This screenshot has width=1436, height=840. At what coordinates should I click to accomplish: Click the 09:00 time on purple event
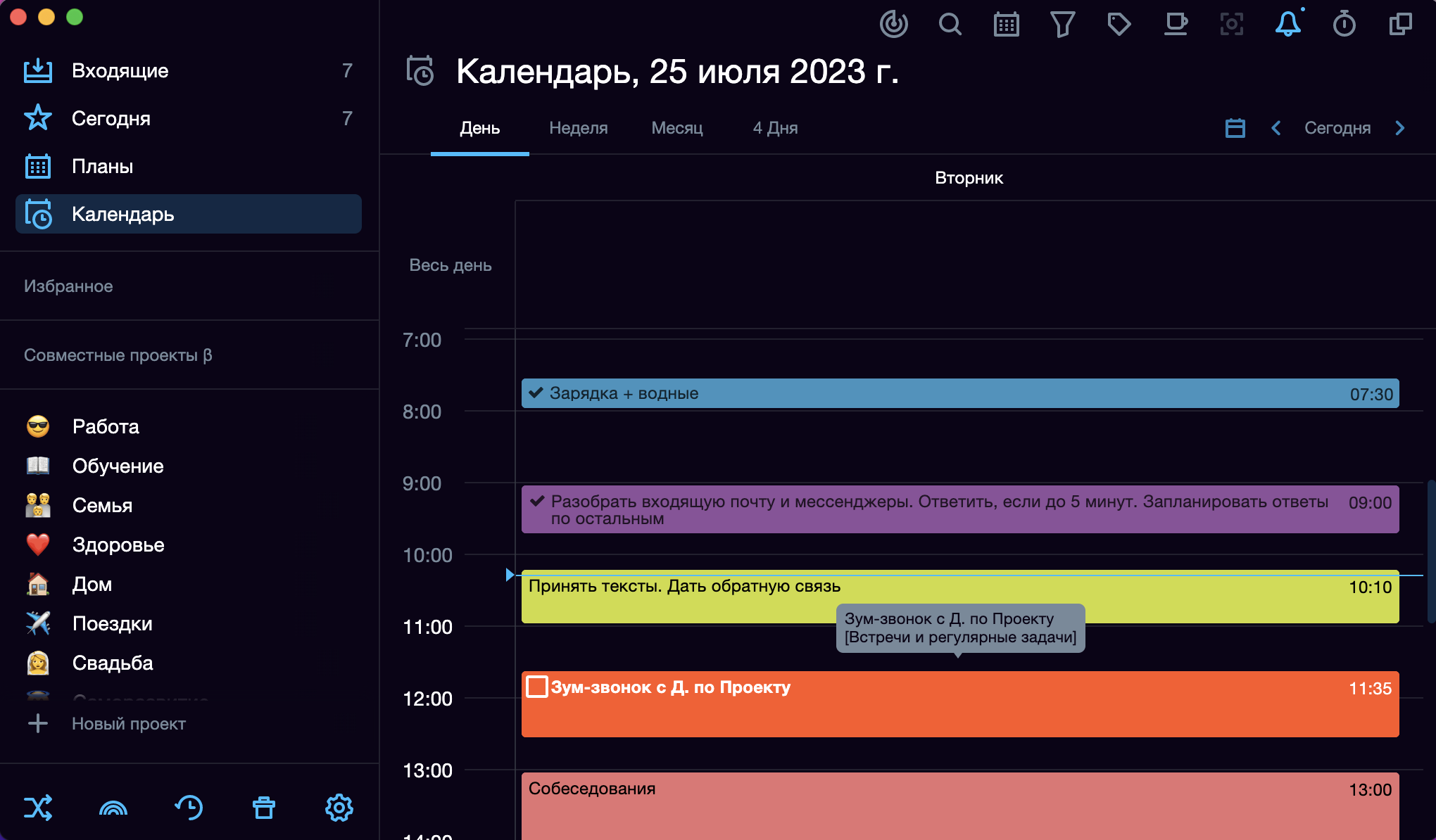coord(1370,502)
